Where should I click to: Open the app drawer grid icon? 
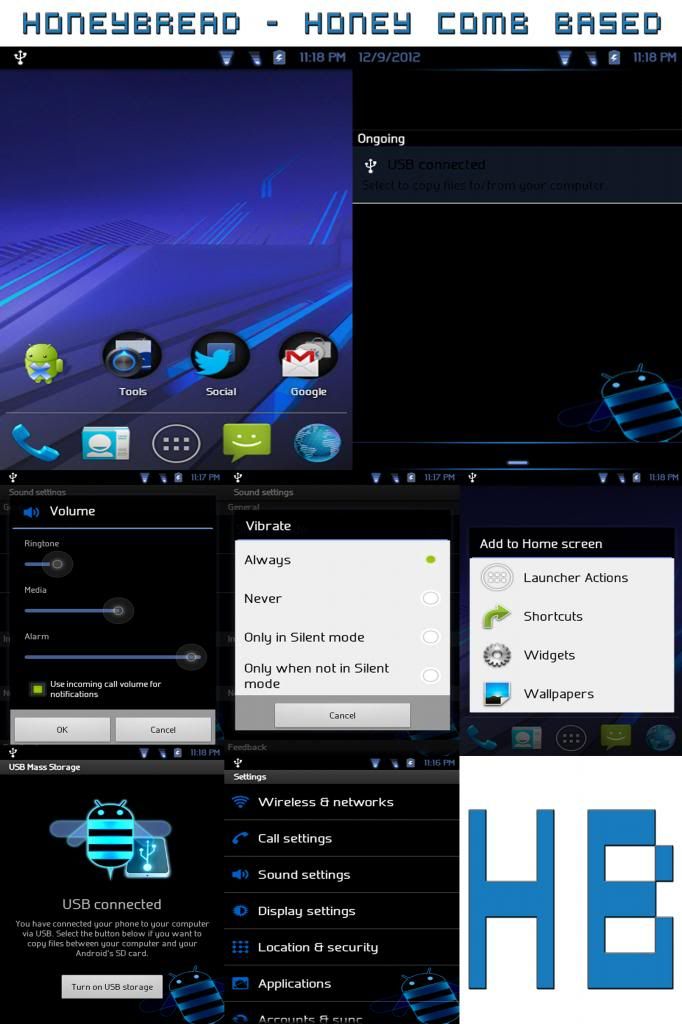(176, 443)
